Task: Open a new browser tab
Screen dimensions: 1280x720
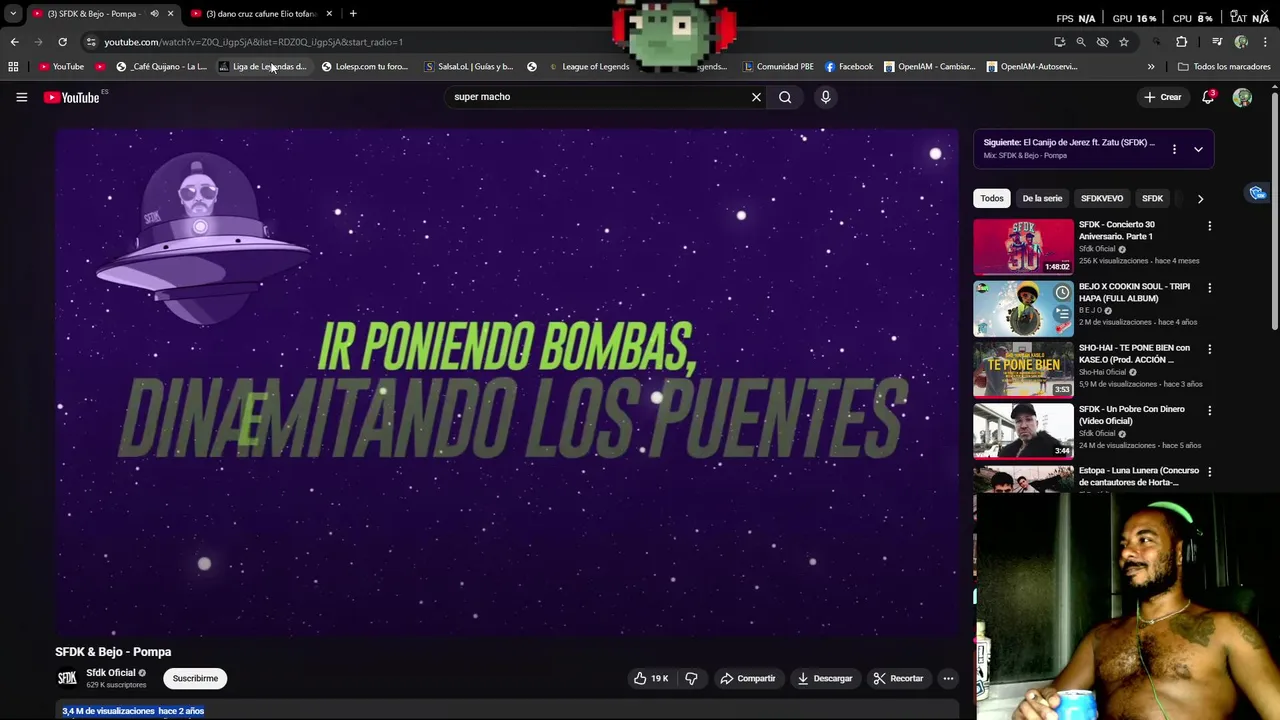Action: (x=353, y=14)
